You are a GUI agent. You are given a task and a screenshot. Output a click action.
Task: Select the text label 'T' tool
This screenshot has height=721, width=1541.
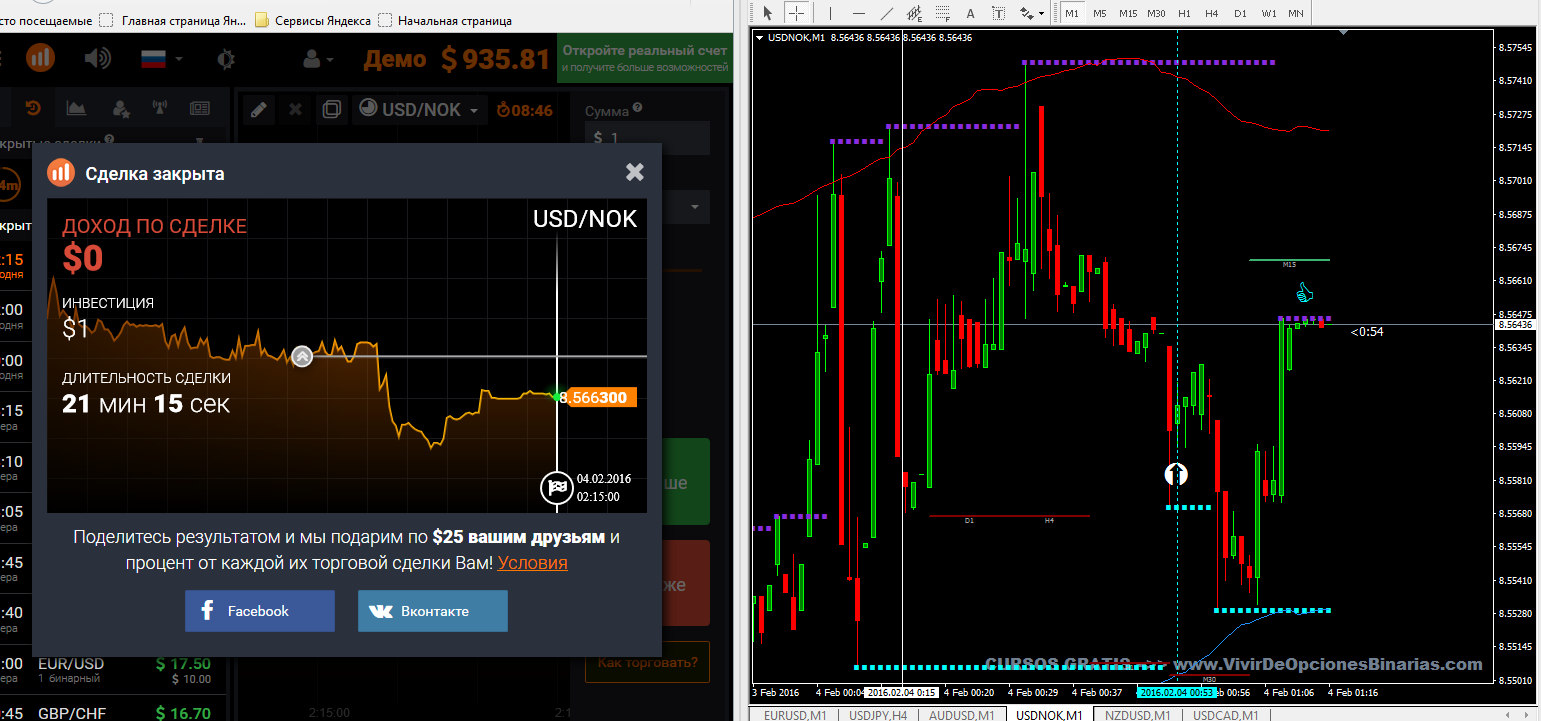click(x=998, y=13)
